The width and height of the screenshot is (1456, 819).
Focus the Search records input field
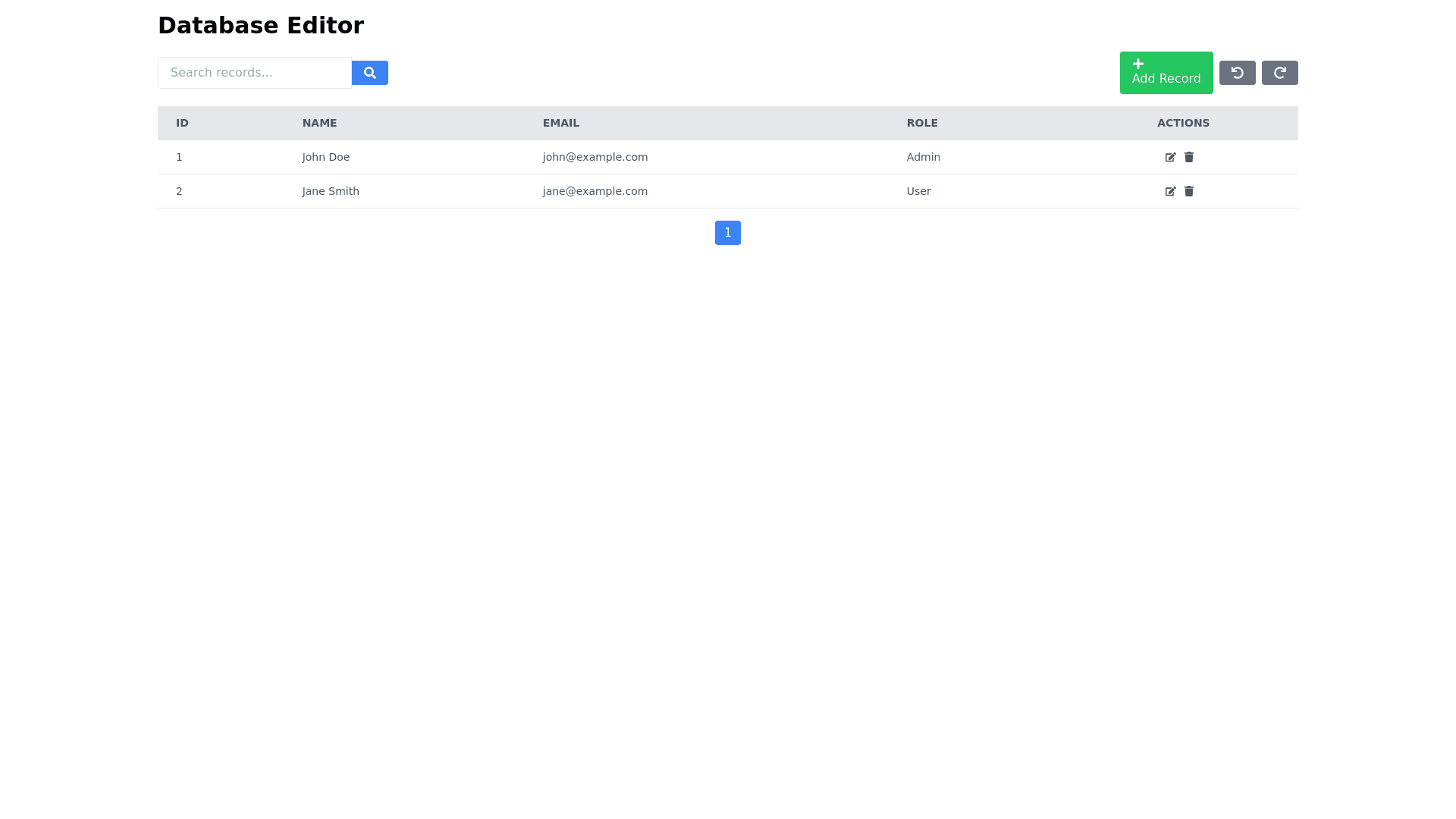(x=255, y=73)
